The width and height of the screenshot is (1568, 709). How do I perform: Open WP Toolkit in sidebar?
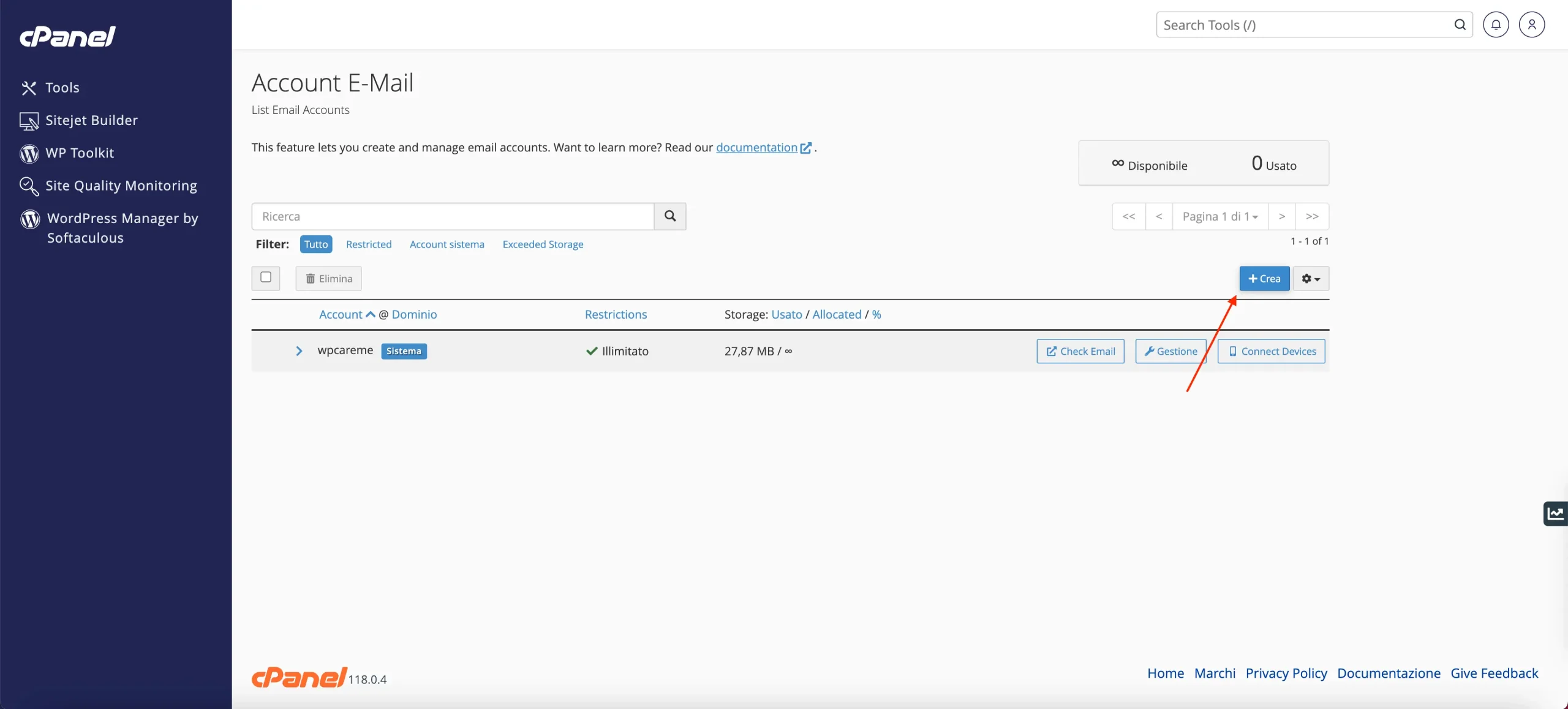coord(80,153)
